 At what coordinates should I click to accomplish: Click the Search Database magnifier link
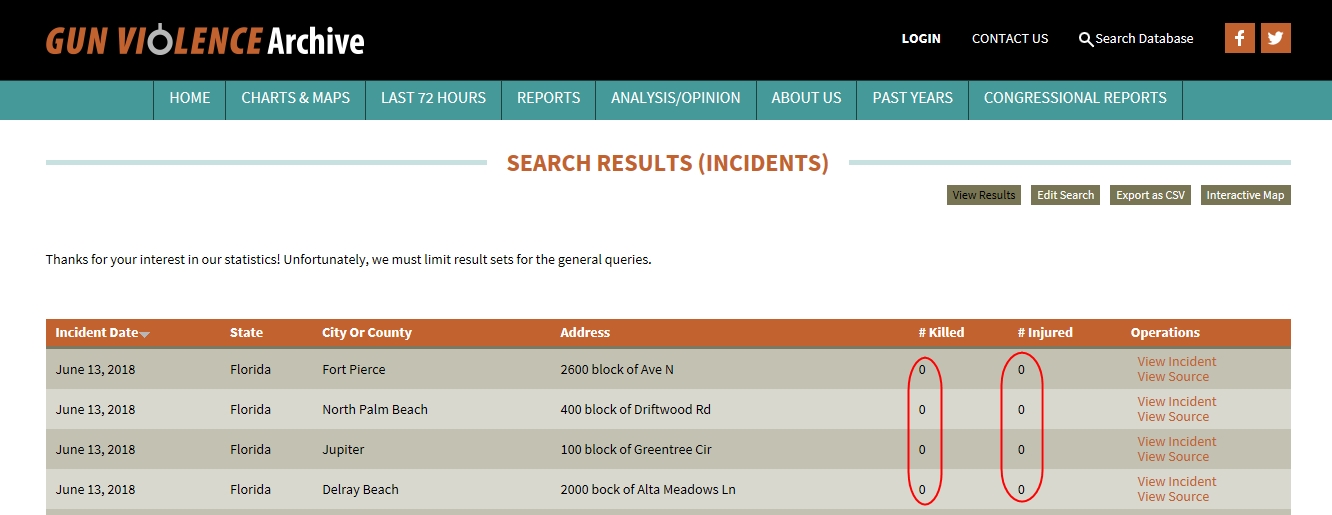click(1136, 39)
